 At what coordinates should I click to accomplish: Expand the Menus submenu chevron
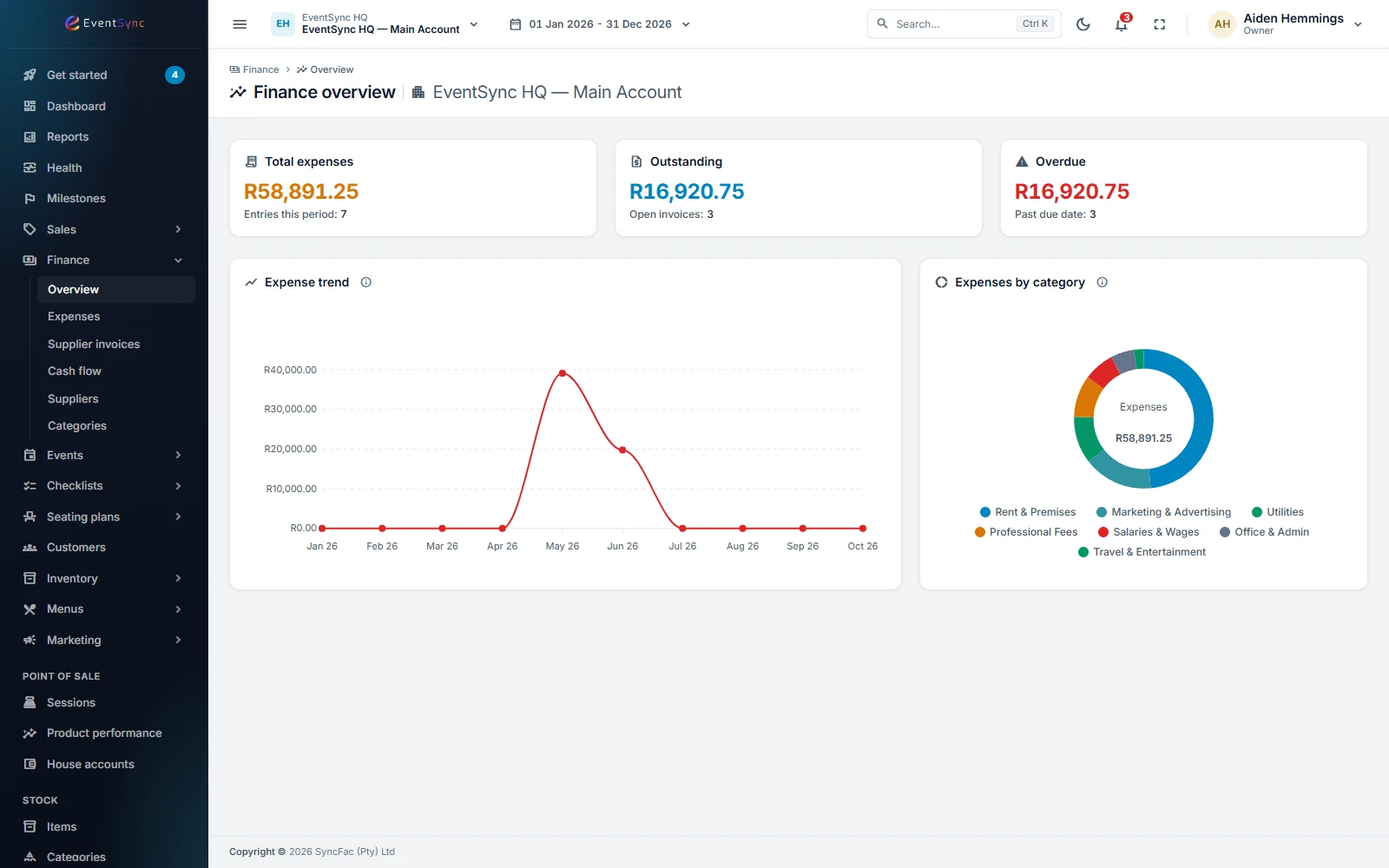(178, 608)
